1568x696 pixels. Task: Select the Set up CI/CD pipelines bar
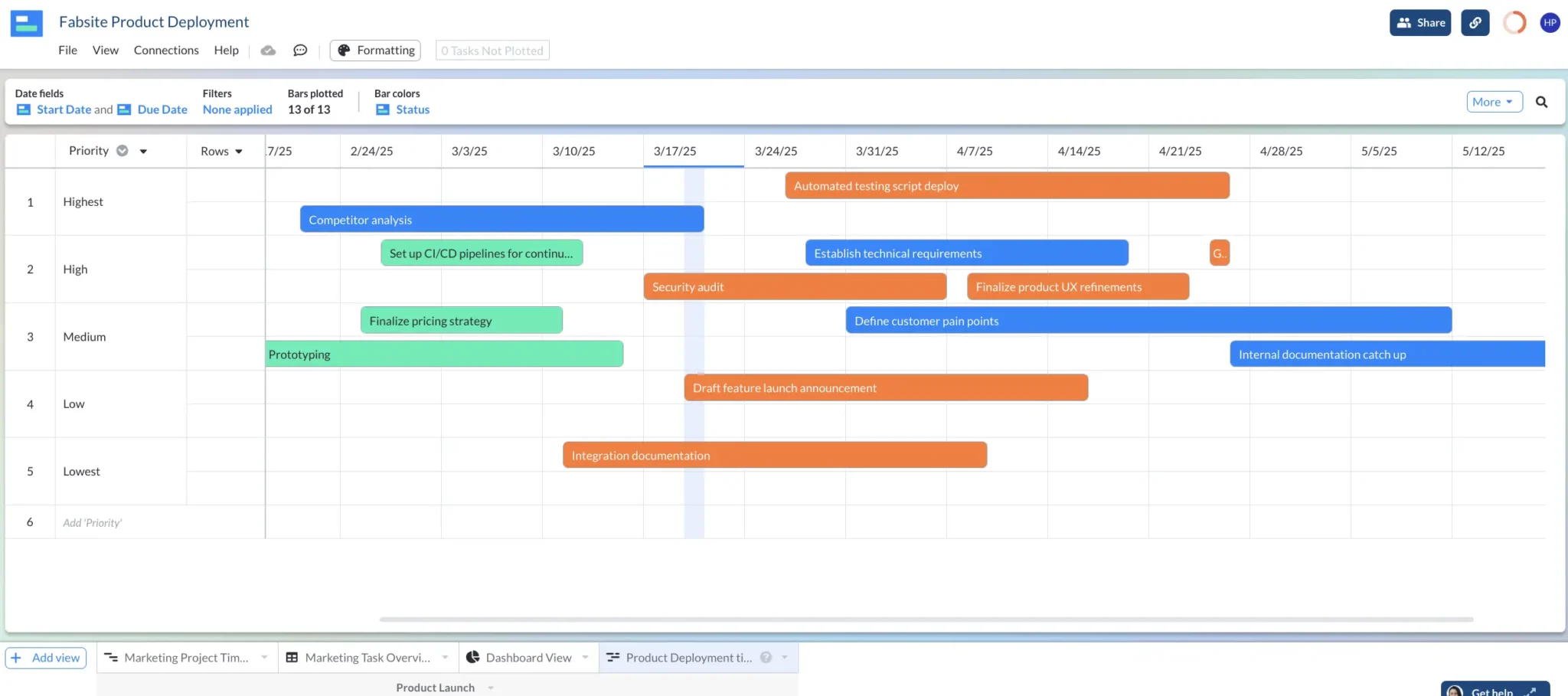coord(482,253)
